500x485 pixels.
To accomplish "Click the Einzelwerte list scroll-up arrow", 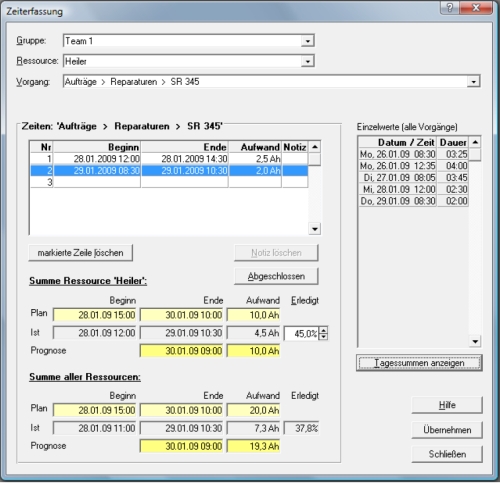I will click(475, 142).
